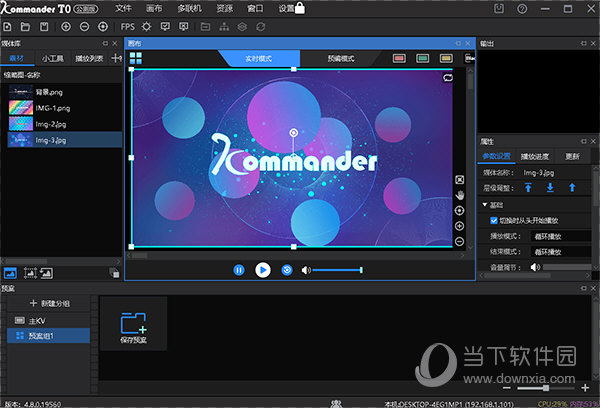600x408 pixels.
Task: Click the red screen color swatch
Action: click(399, 58)
